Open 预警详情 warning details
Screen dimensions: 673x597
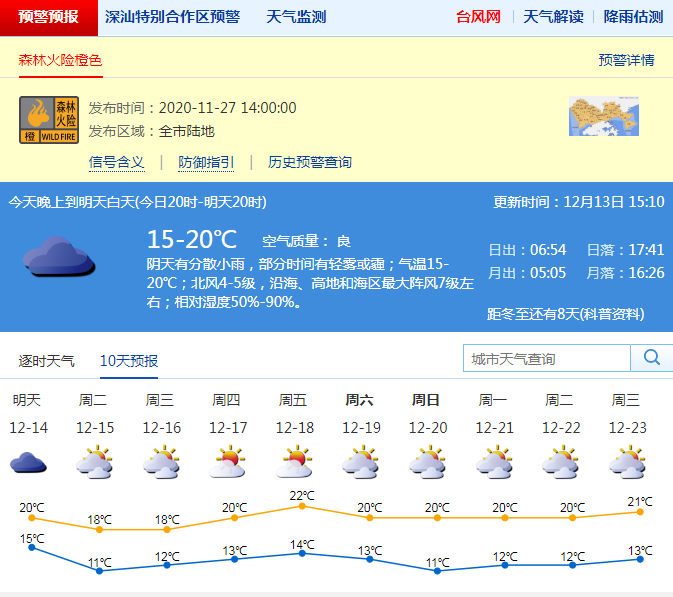[626, 60]
